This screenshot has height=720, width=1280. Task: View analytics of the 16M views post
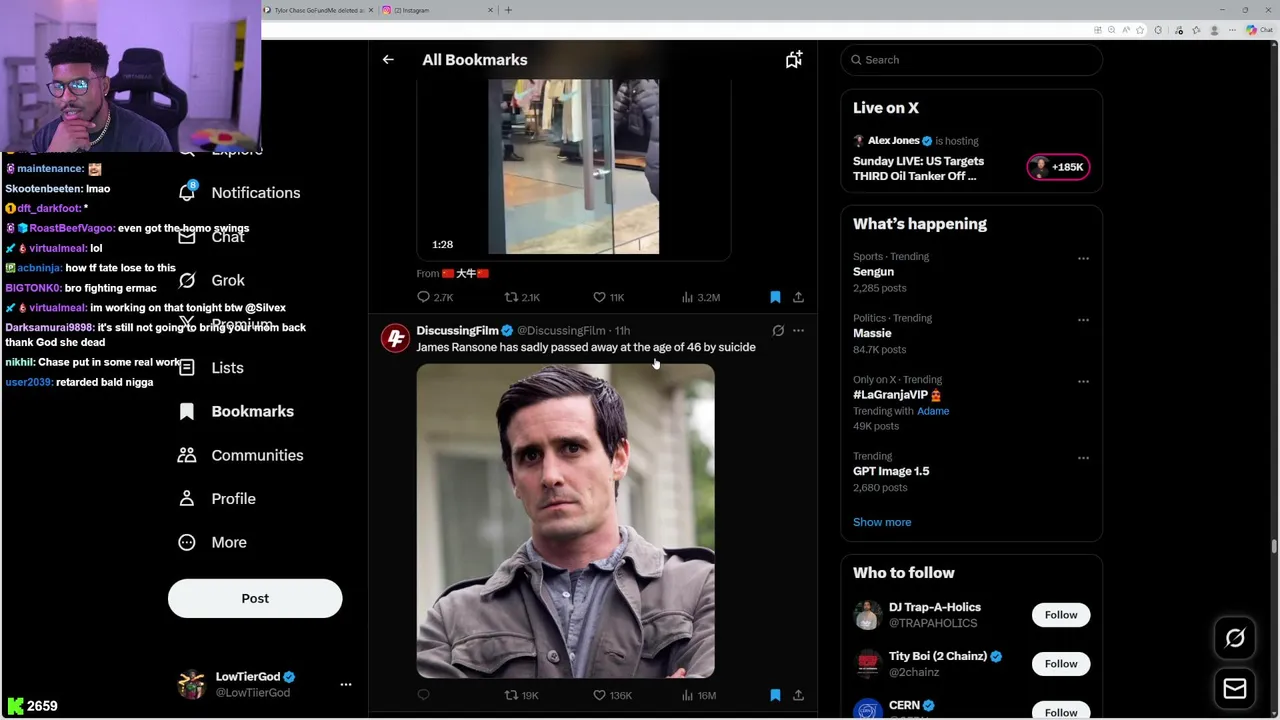point(698,695)
